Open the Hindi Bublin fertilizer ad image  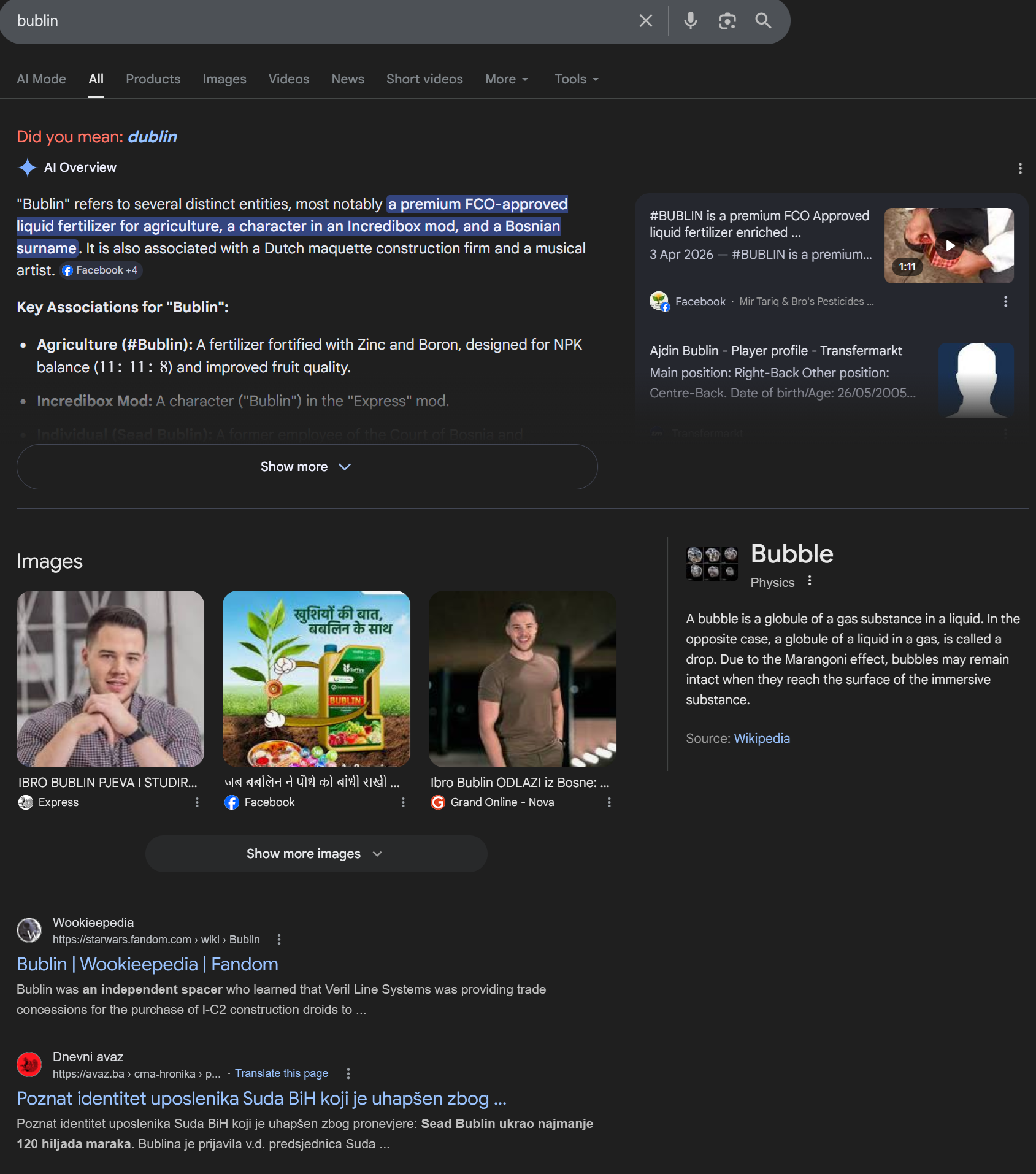(317, 679)
